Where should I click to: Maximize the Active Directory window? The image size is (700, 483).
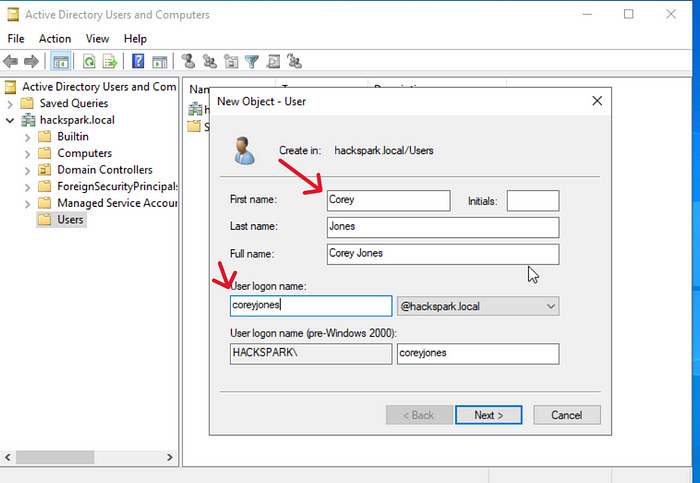[629, 14]
